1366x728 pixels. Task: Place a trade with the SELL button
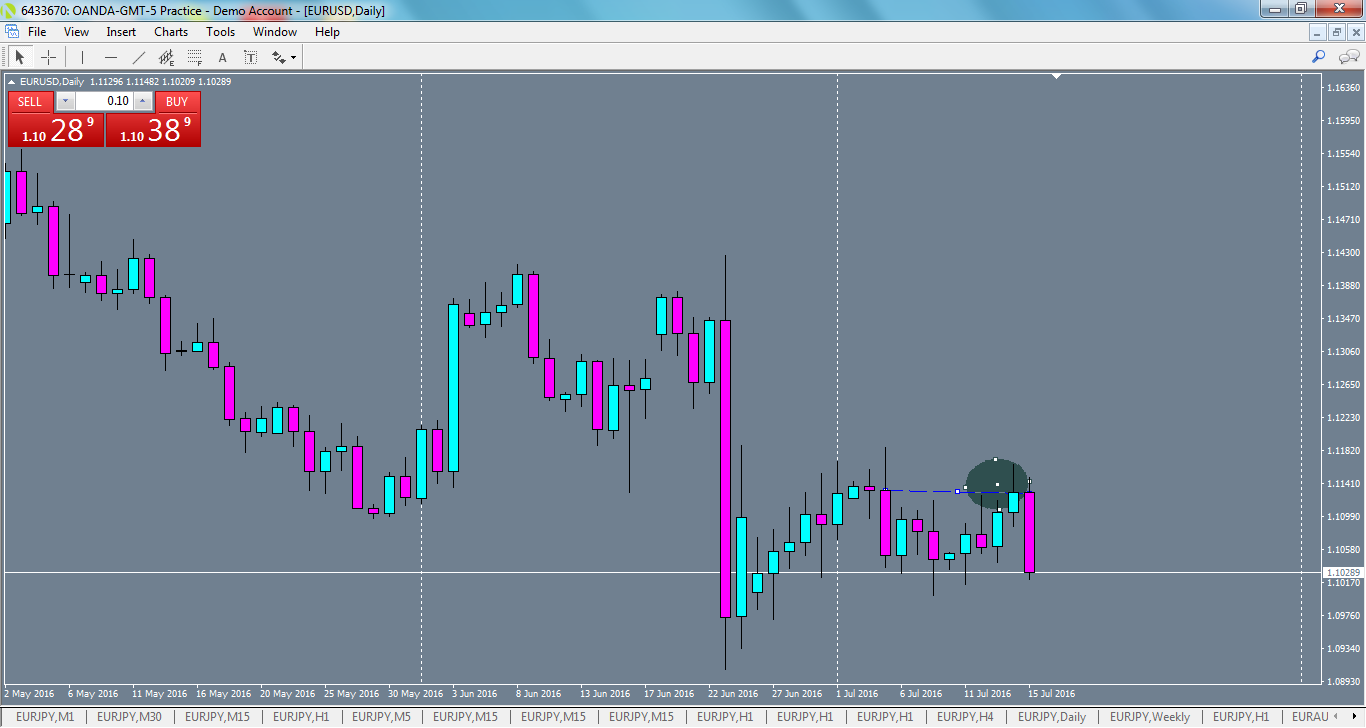pos(30,101)
